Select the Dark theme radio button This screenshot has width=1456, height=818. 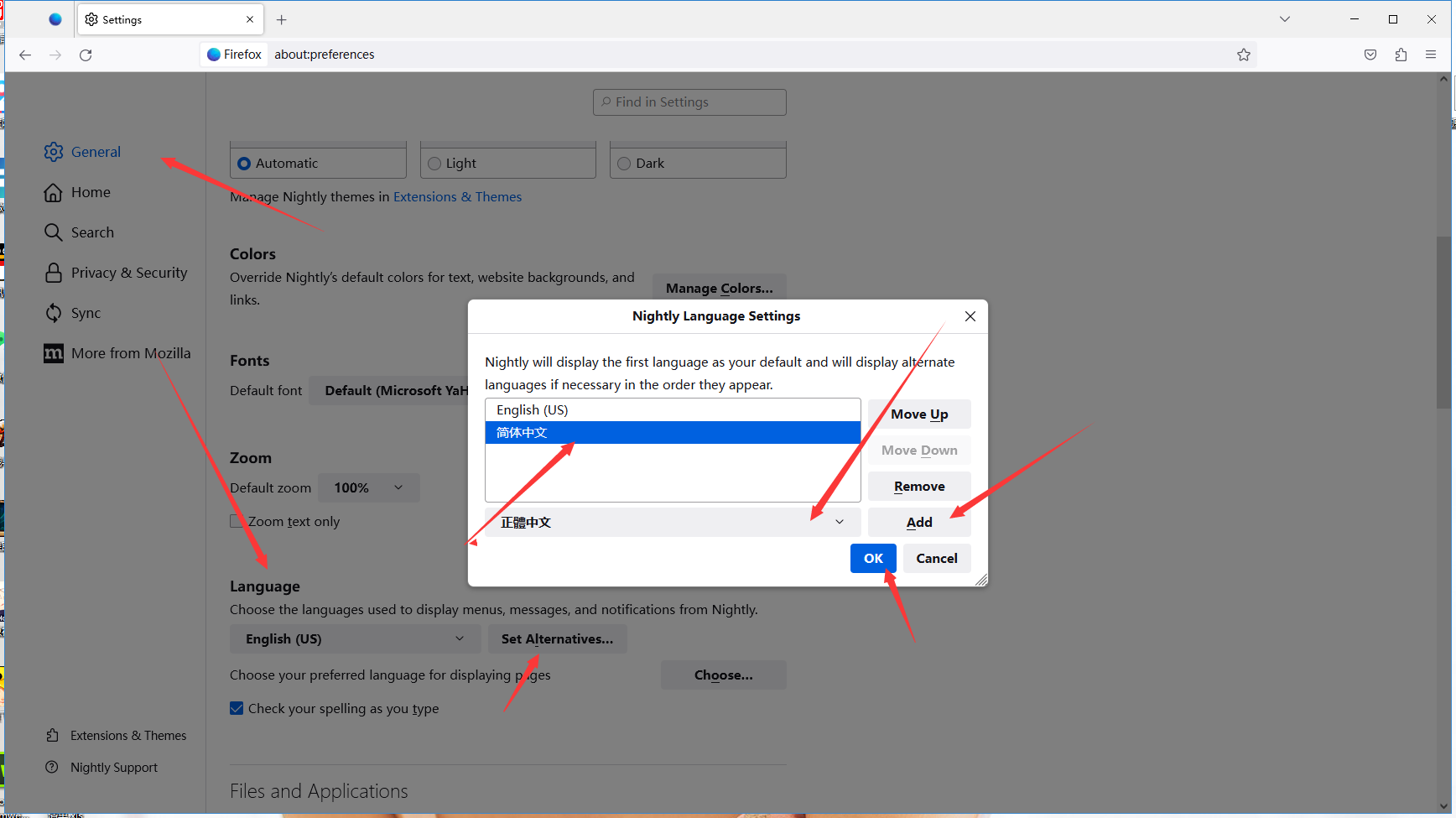coord(624,164)
